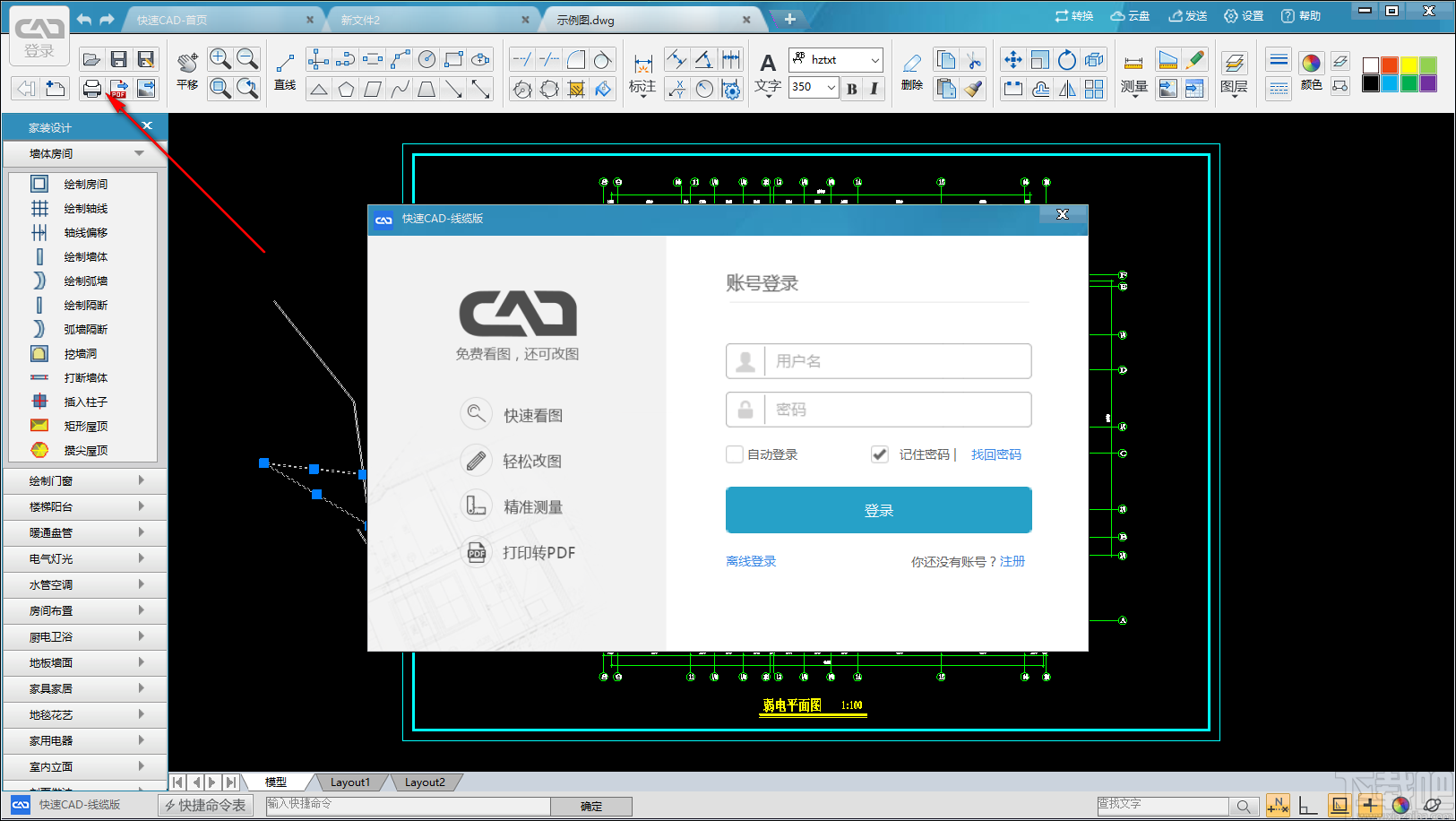
Task: Toggle bold text formatting
Action: (x=851, y=88)
